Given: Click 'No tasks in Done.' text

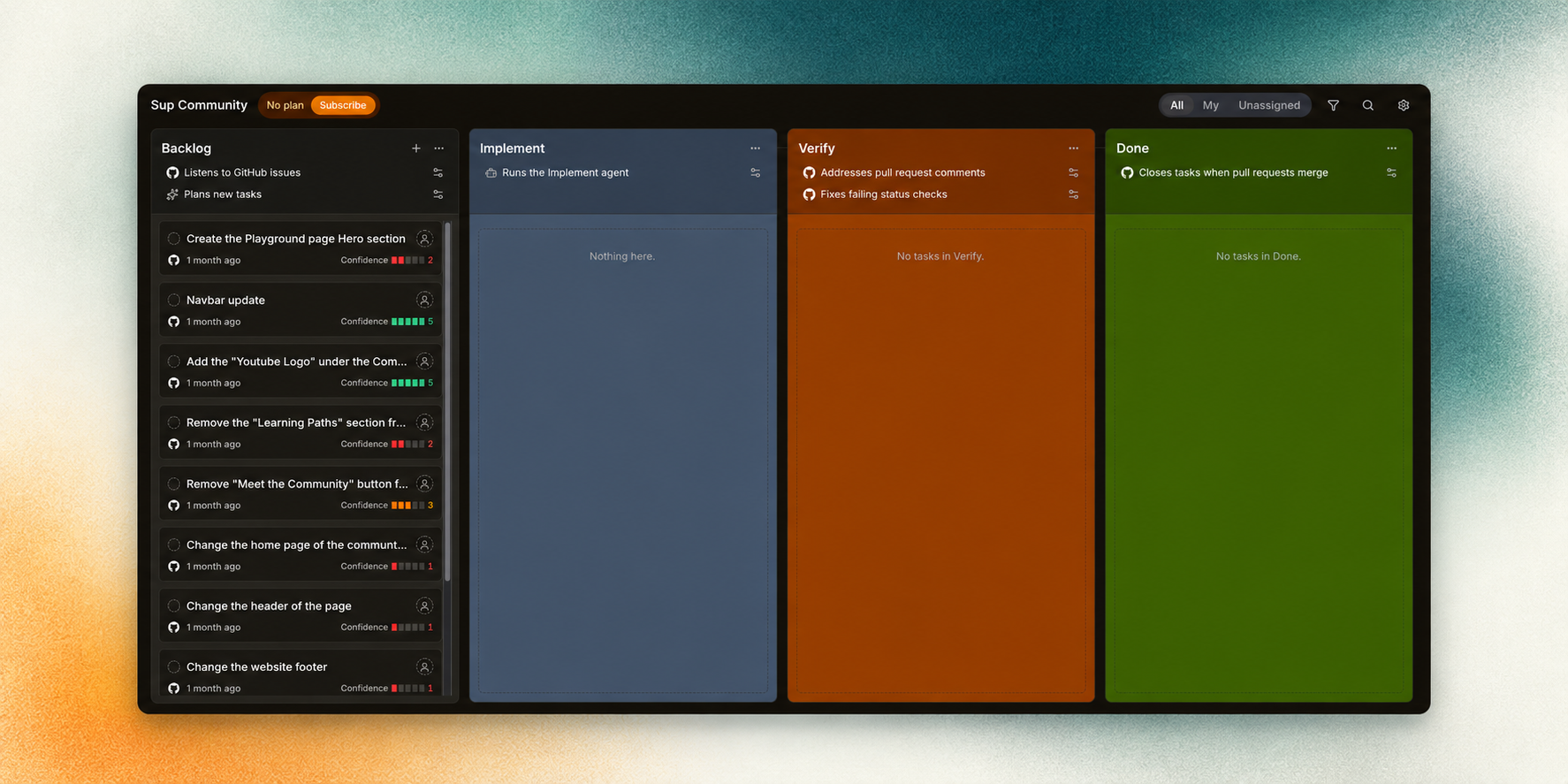Looking at the screenshot, I should click(1259, 256).
